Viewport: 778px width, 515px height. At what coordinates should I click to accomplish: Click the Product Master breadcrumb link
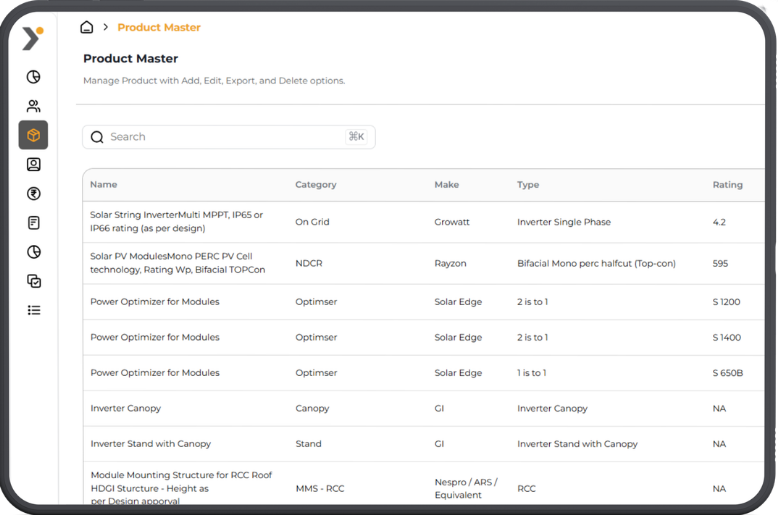pos(158,28)
